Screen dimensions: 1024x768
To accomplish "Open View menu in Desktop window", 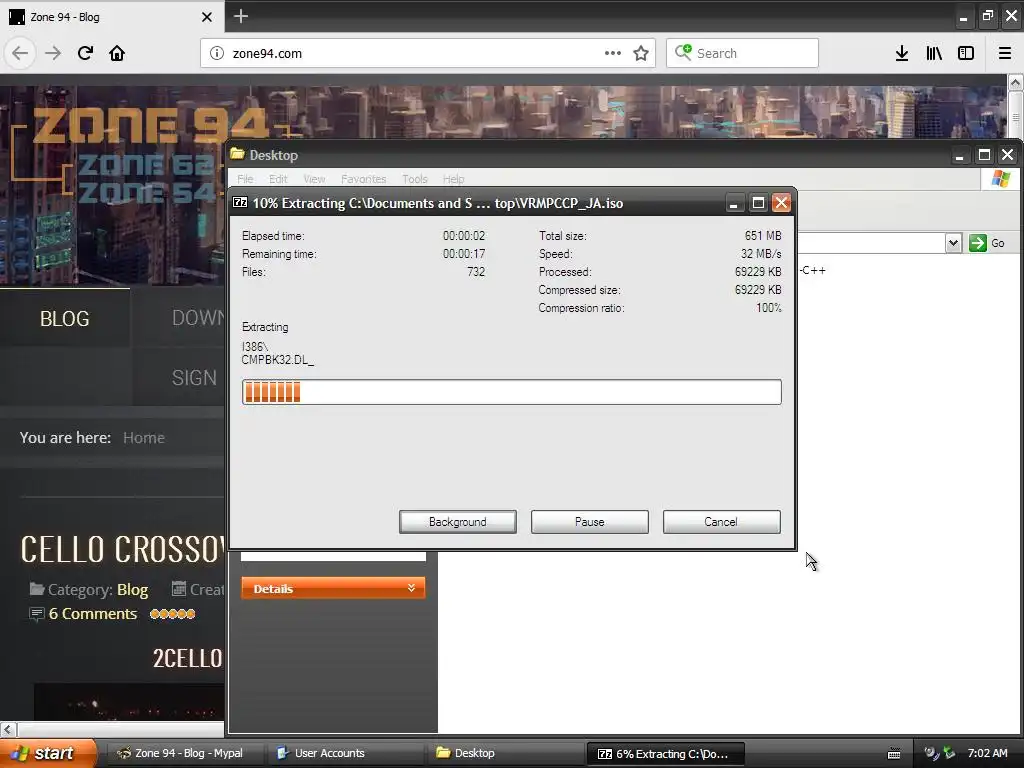I will (x=314, y=179).
